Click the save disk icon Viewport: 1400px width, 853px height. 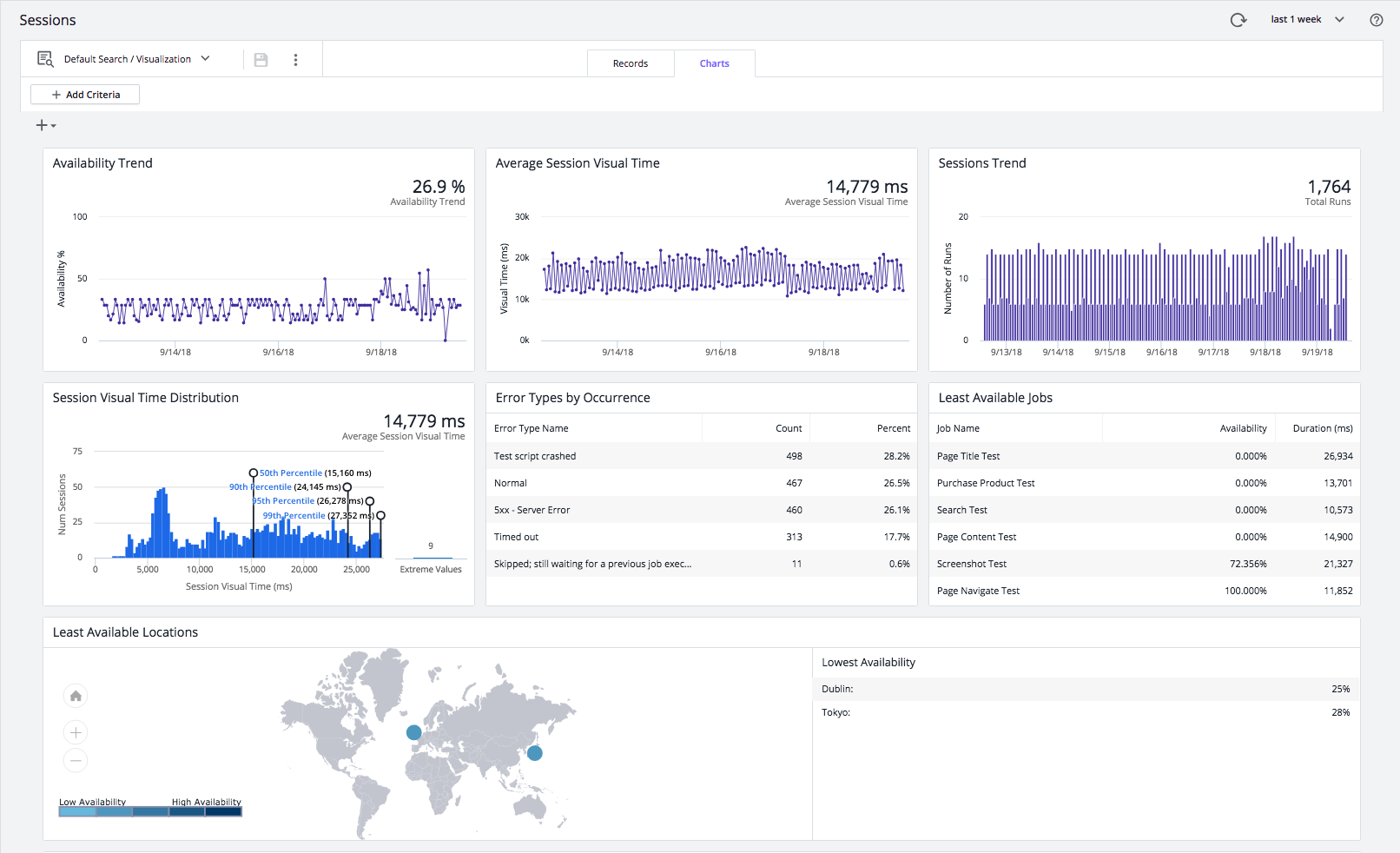(261, 60)
